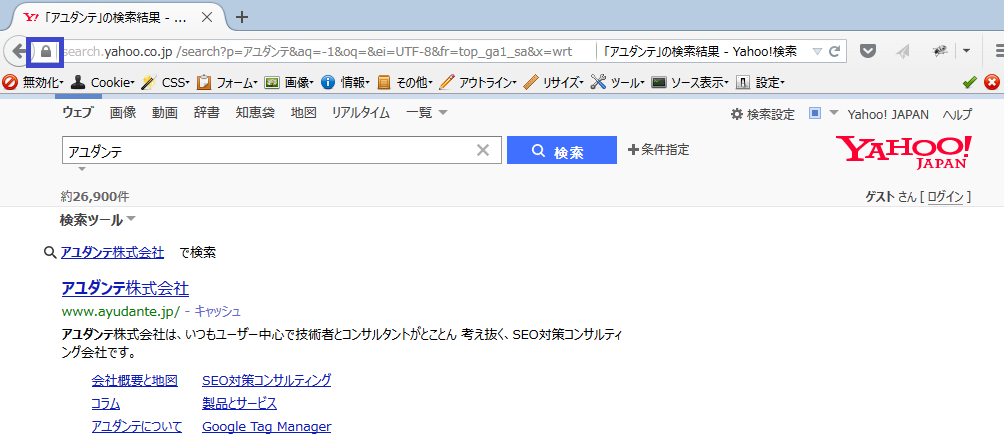Open SEO対策コンサルティング sitelink

point(266,381)
